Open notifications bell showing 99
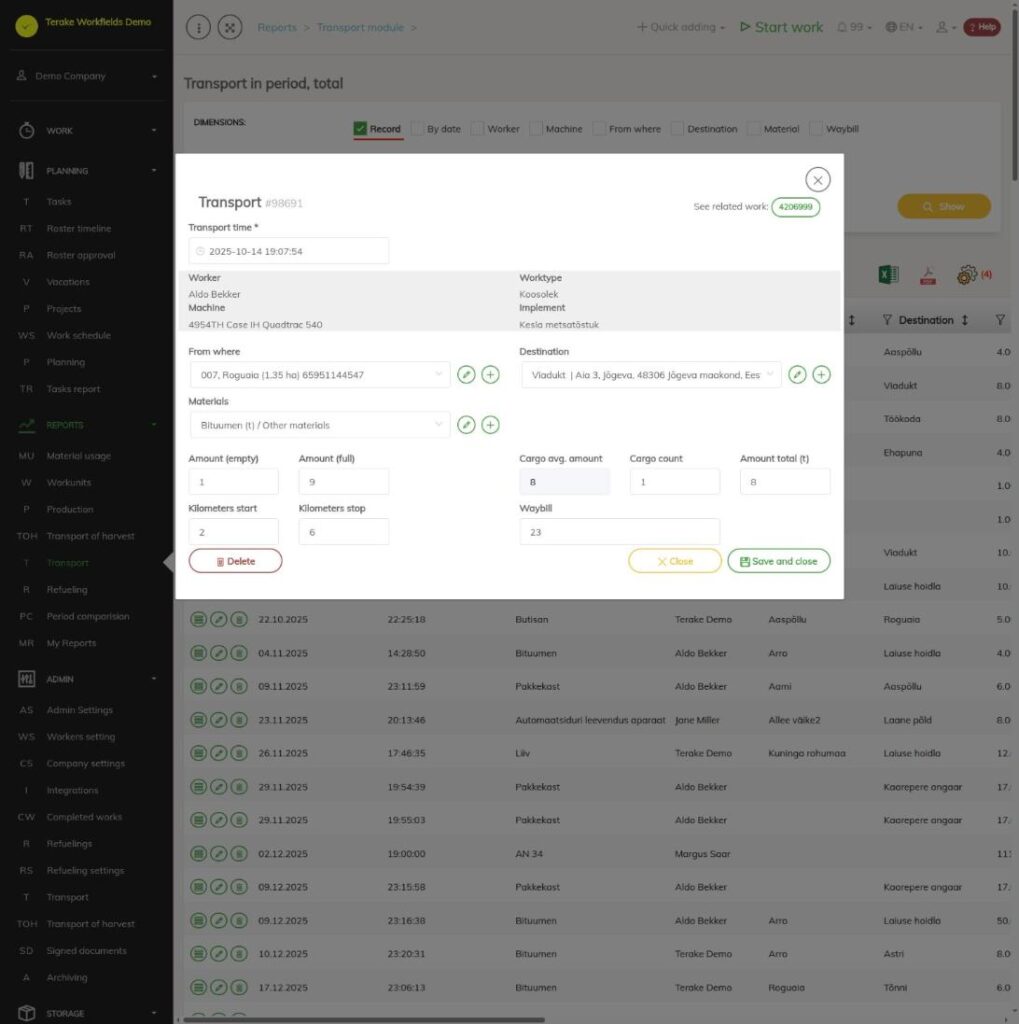1019x1024 pixels. tap(854, 27)
